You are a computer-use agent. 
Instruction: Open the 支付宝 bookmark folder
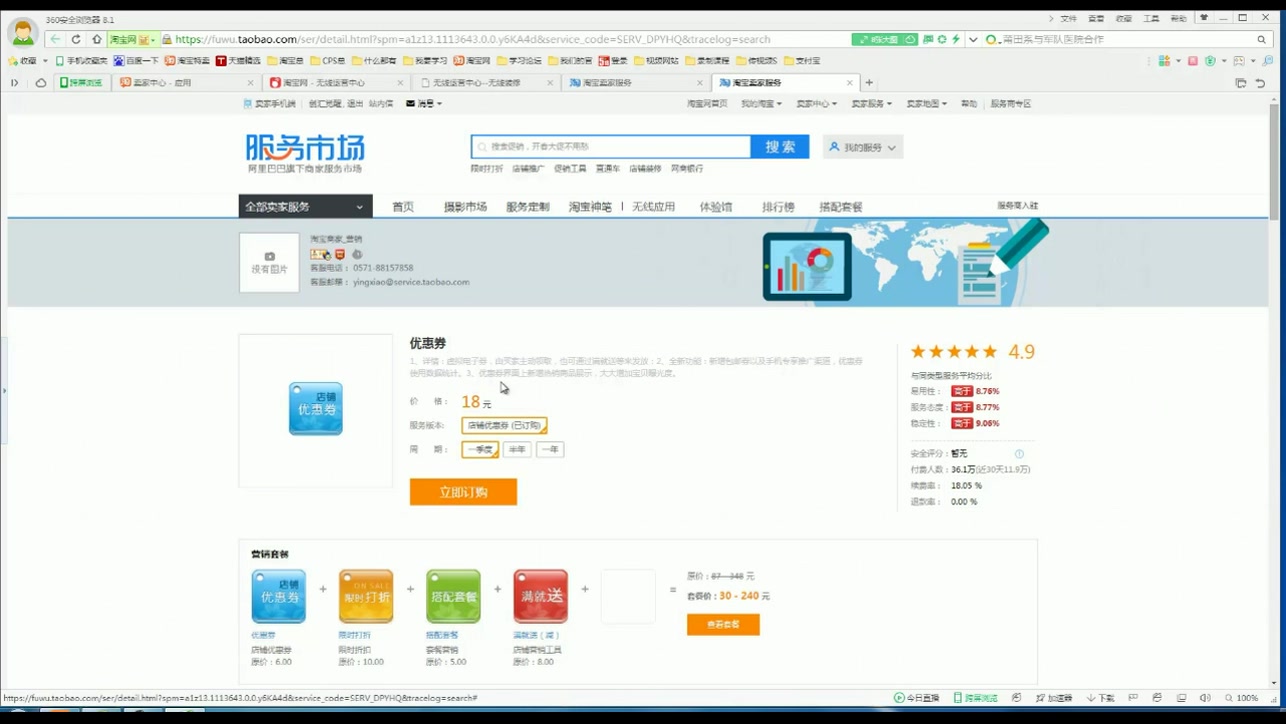point(802,61)
